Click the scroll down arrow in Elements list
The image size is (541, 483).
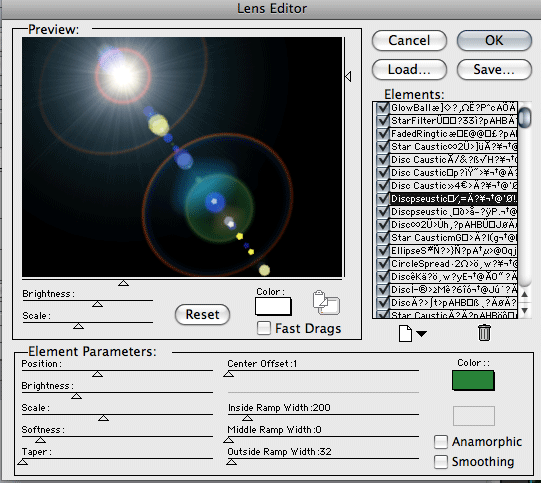click(x=524, y=310)
